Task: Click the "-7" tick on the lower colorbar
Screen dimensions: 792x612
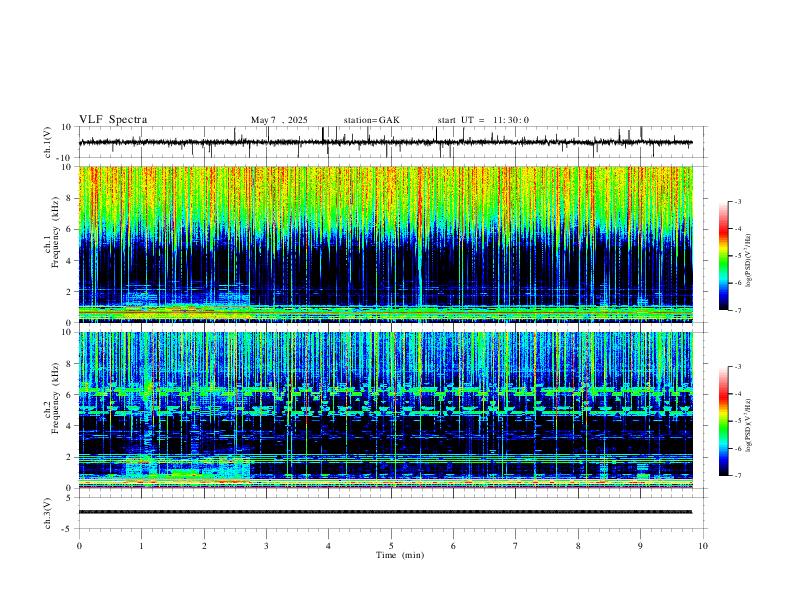Action: (738, 476)
